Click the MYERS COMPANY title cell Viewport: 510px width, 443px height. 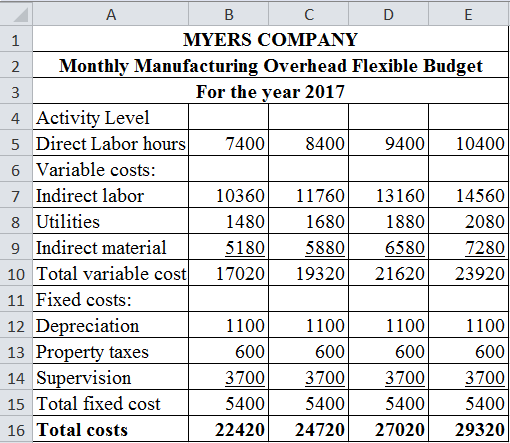[271, 39]
